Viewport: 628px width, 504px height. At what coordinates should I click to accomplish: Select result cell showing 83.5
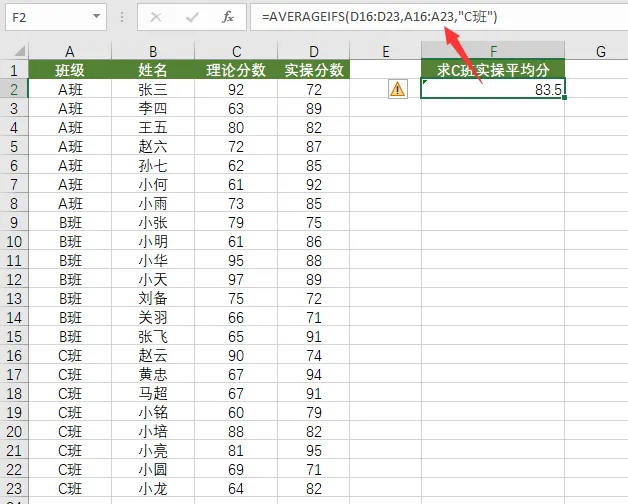493,89
